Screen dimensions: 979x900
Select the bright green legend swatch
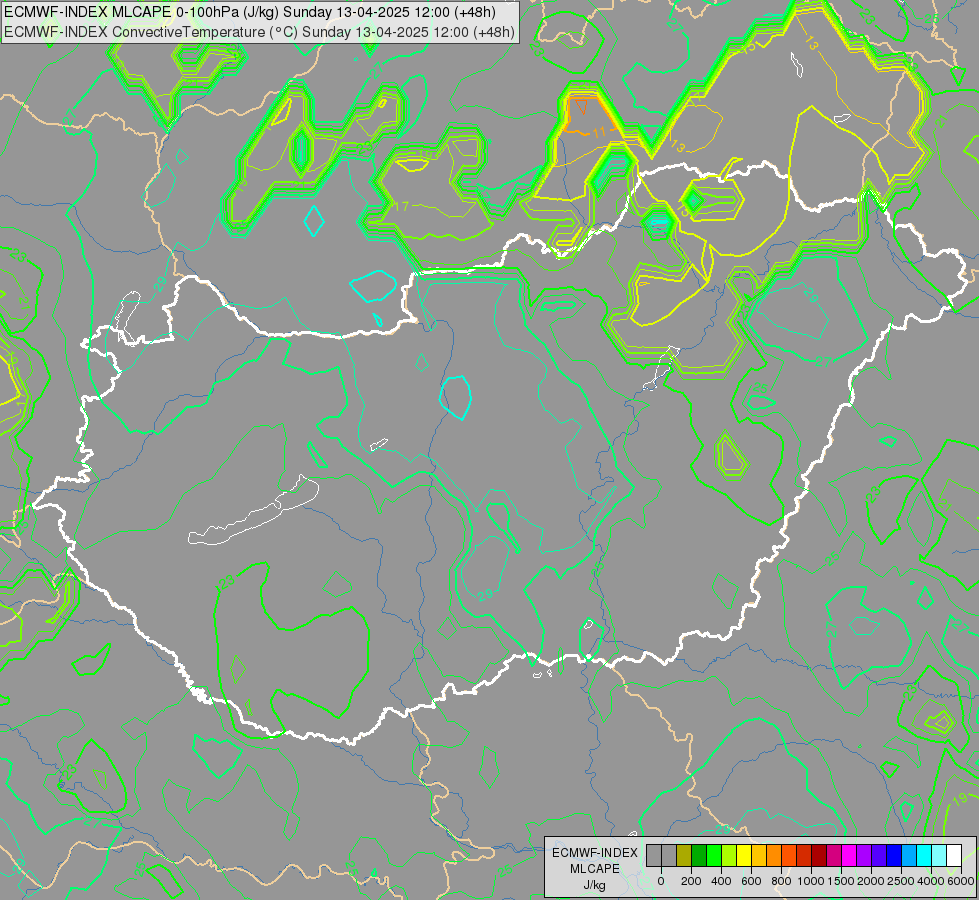pos(714,856)
